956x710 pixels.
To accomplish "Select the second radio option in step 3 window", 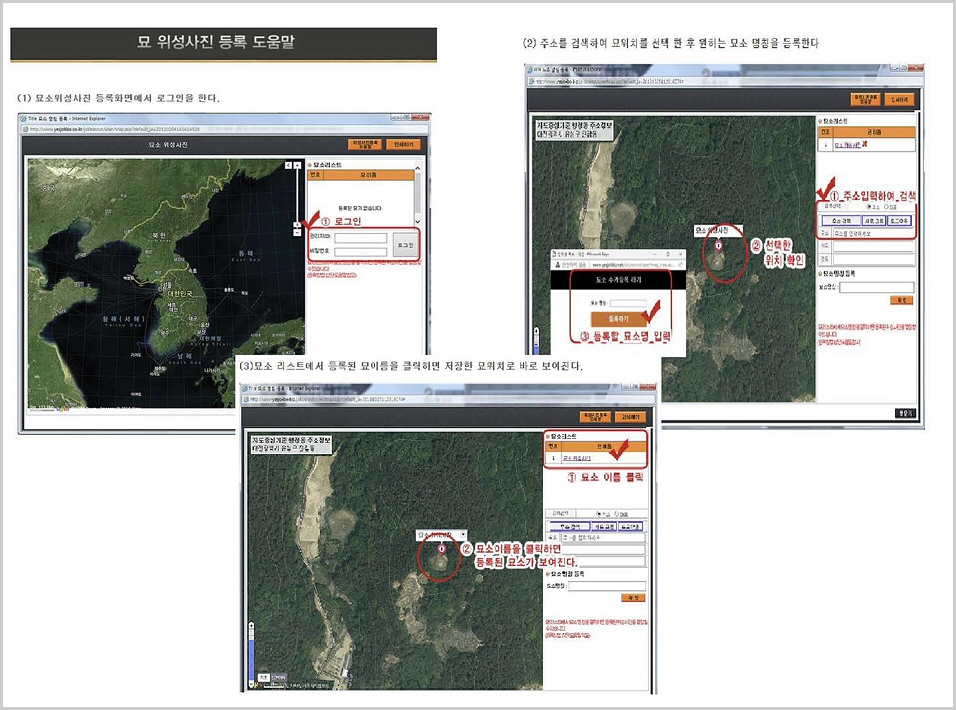I will click(616, 514).
